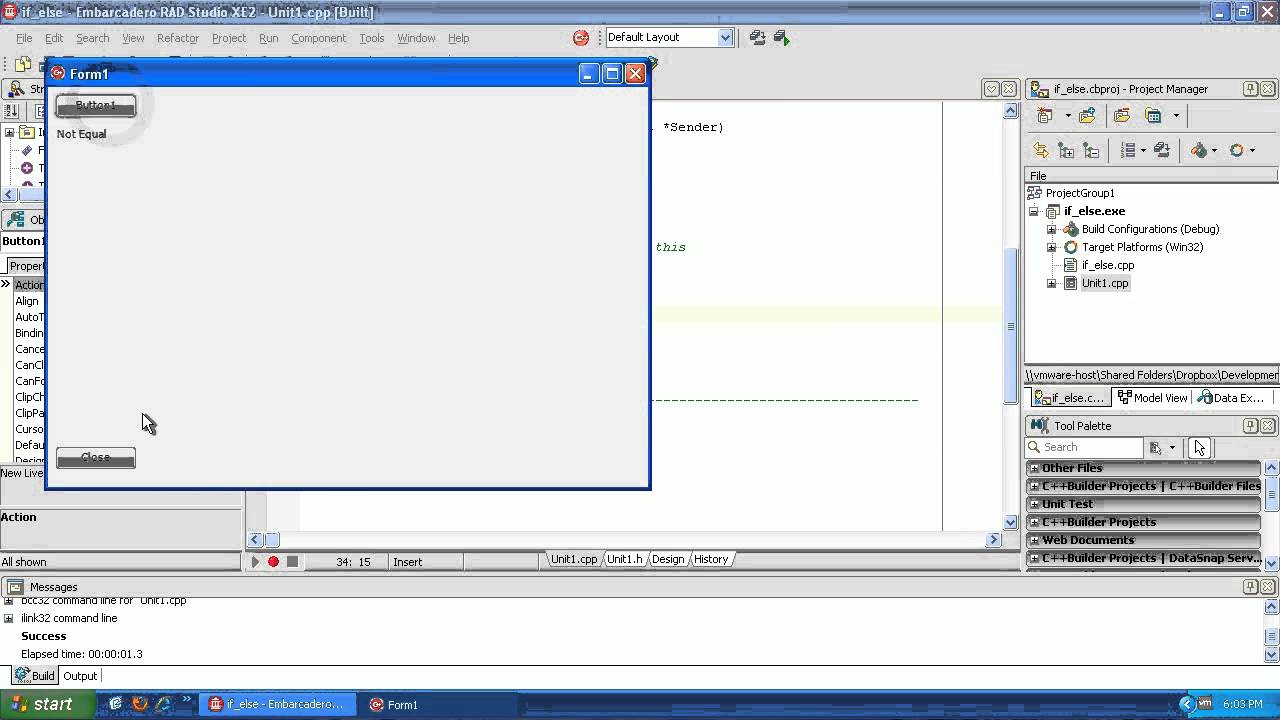Click the add file to project icon
The width and height of the screenshot is (1280, 720).
point(1087,115)
